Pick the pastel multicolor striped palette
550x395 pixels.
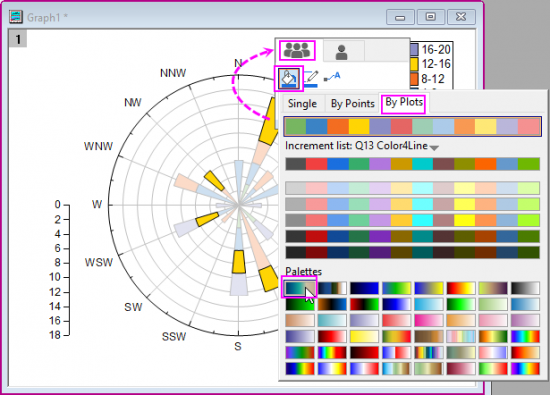point(461,336)
